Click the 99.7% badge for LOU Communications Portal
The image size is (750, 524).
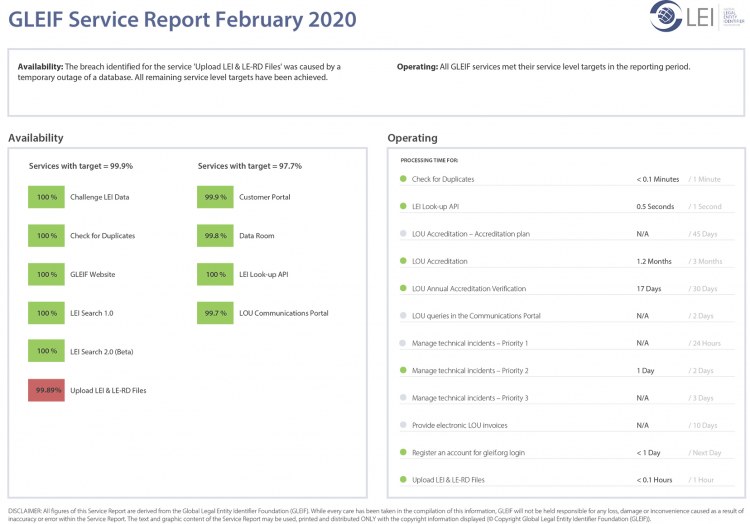click(214, 313)
